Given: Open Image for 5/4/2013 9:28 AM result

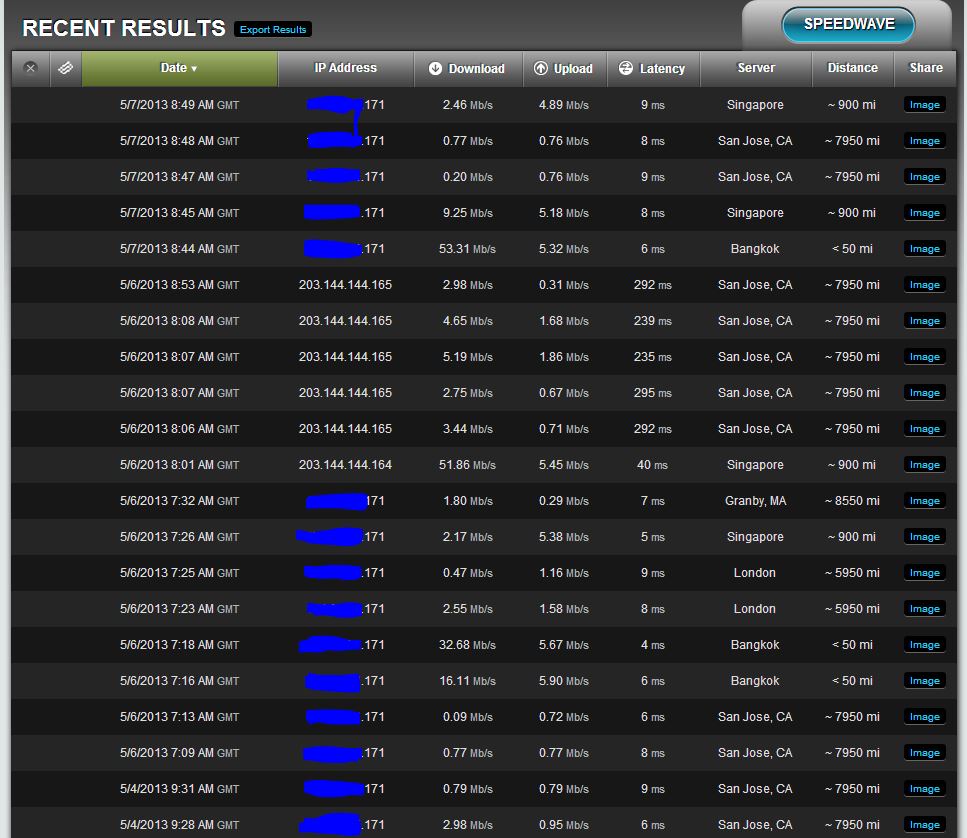Looking at the screenshot, I should [924, 824].
